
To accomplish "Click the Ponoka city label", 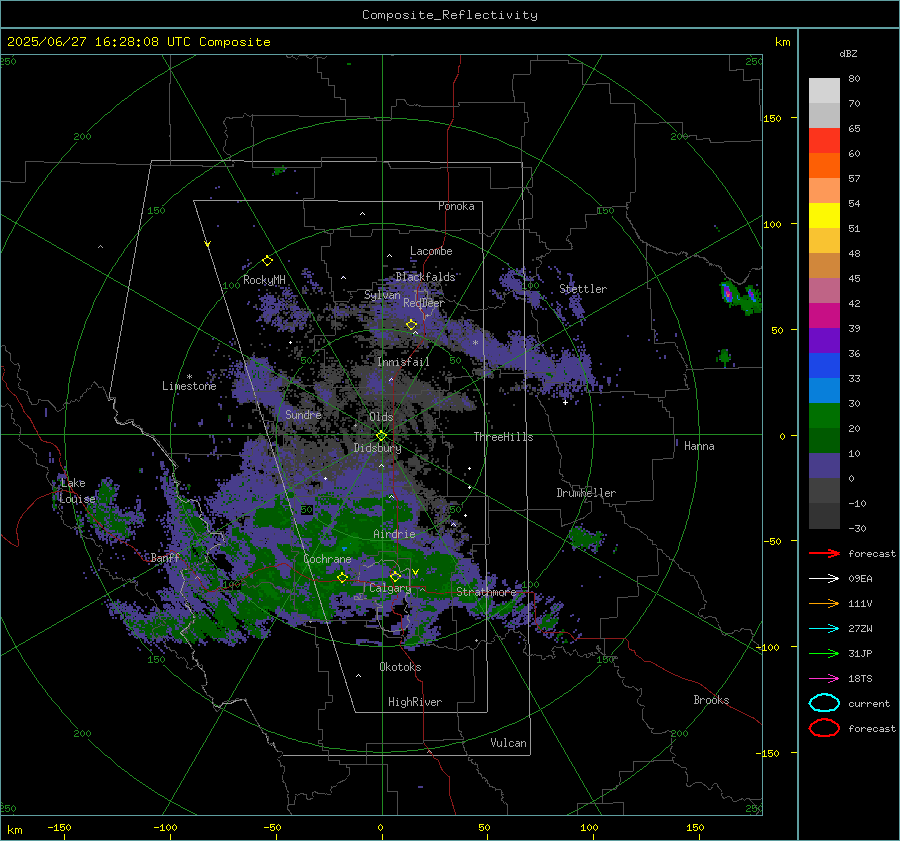I will click(456, 206).
